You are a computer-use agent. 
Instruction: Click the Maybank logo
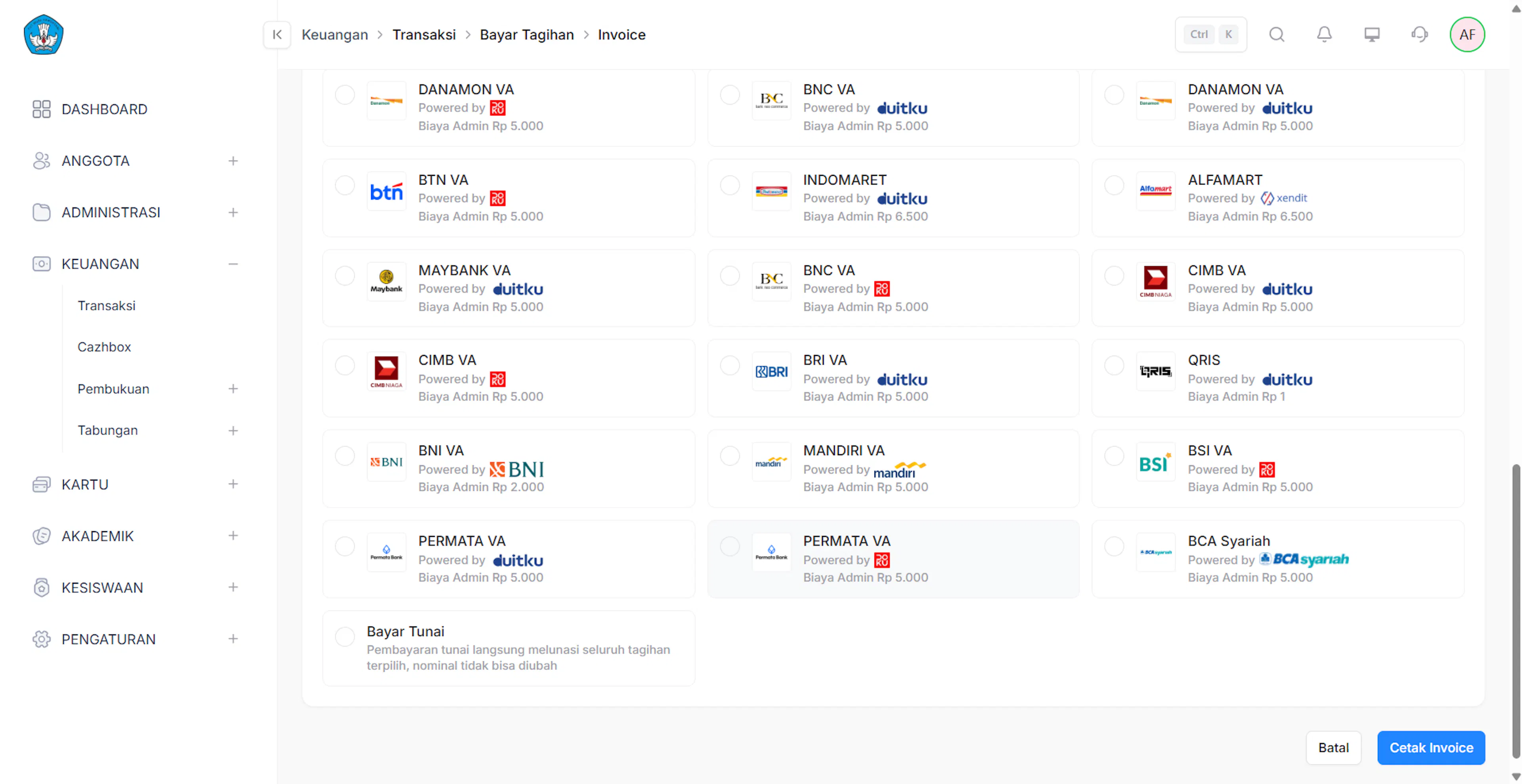pyautogui.click(x=386, y=282)
